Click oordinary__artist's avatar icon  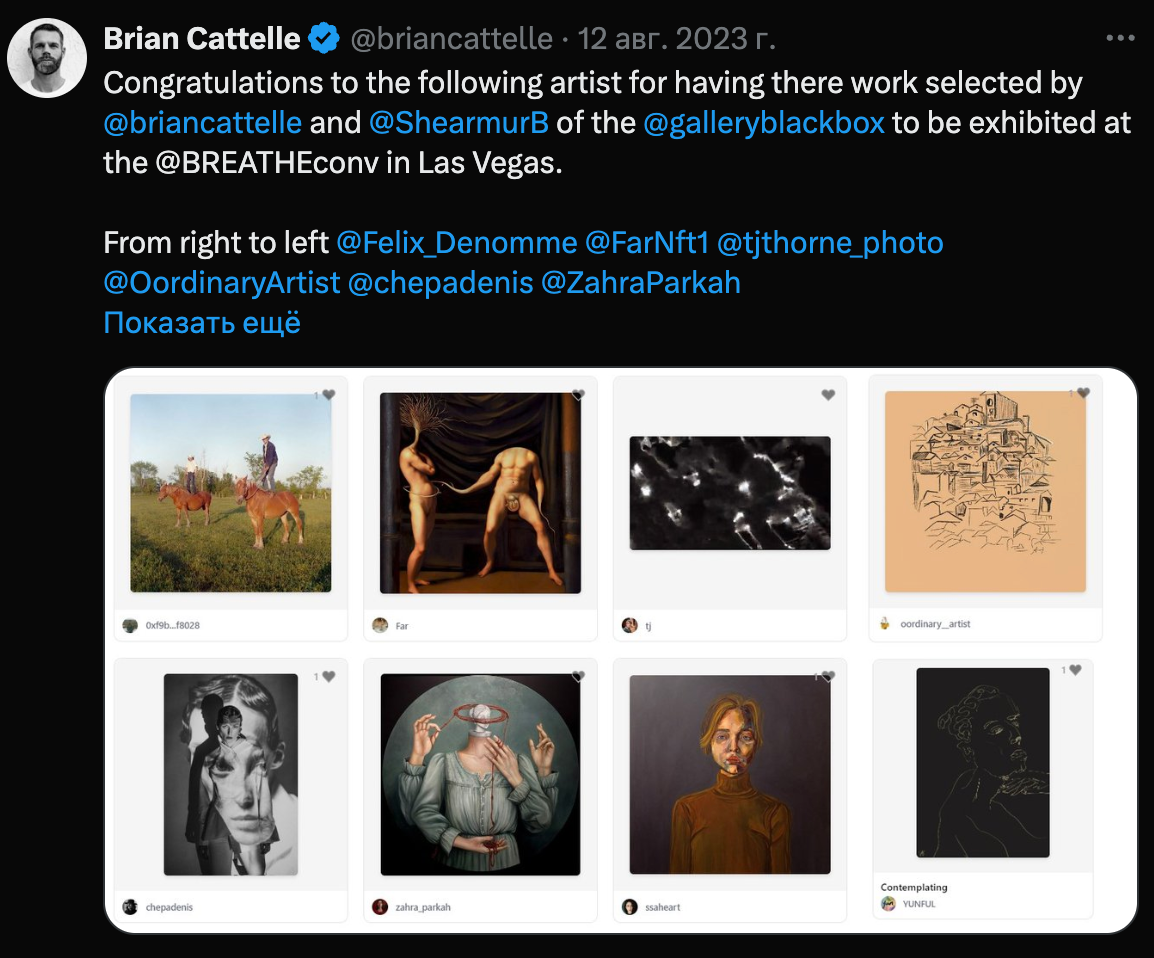[886, 621]
